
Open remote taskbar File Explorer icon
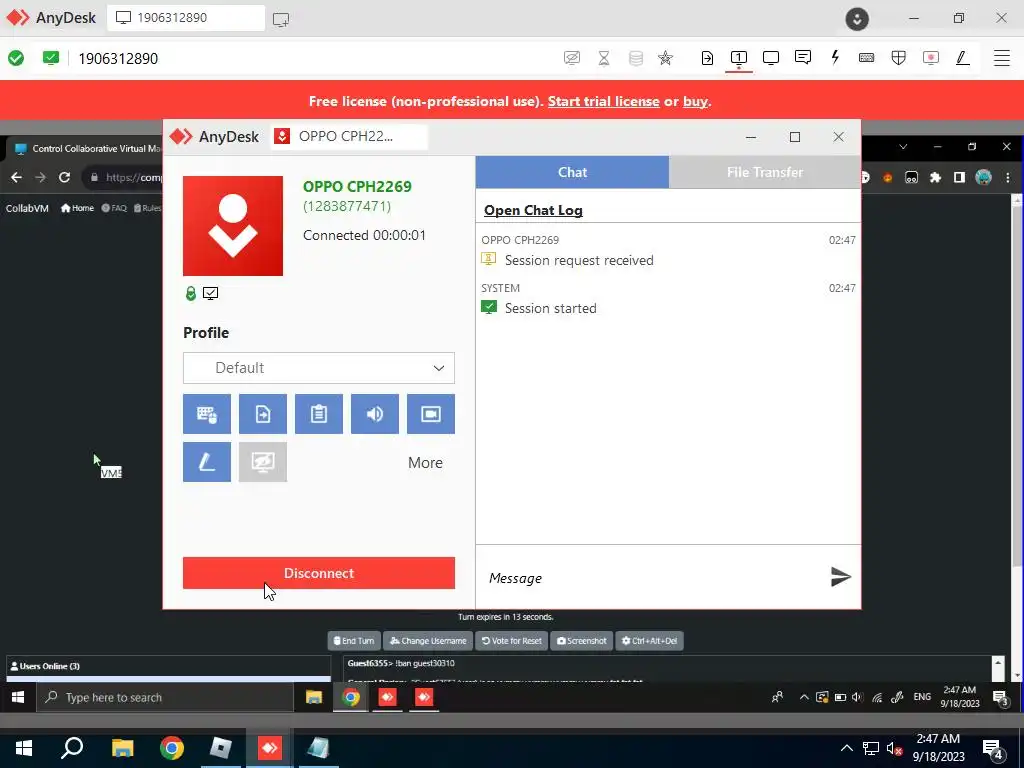(x=313, y=697)
